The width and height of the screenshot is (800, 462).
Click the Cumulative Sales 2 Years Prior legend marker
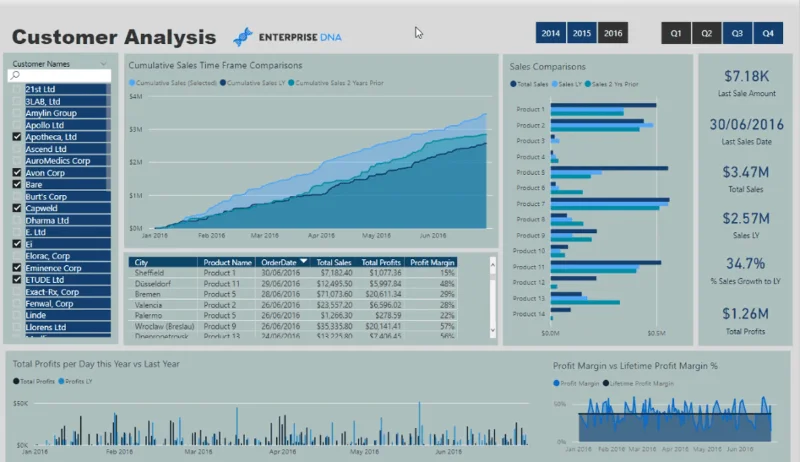(291, 83)
